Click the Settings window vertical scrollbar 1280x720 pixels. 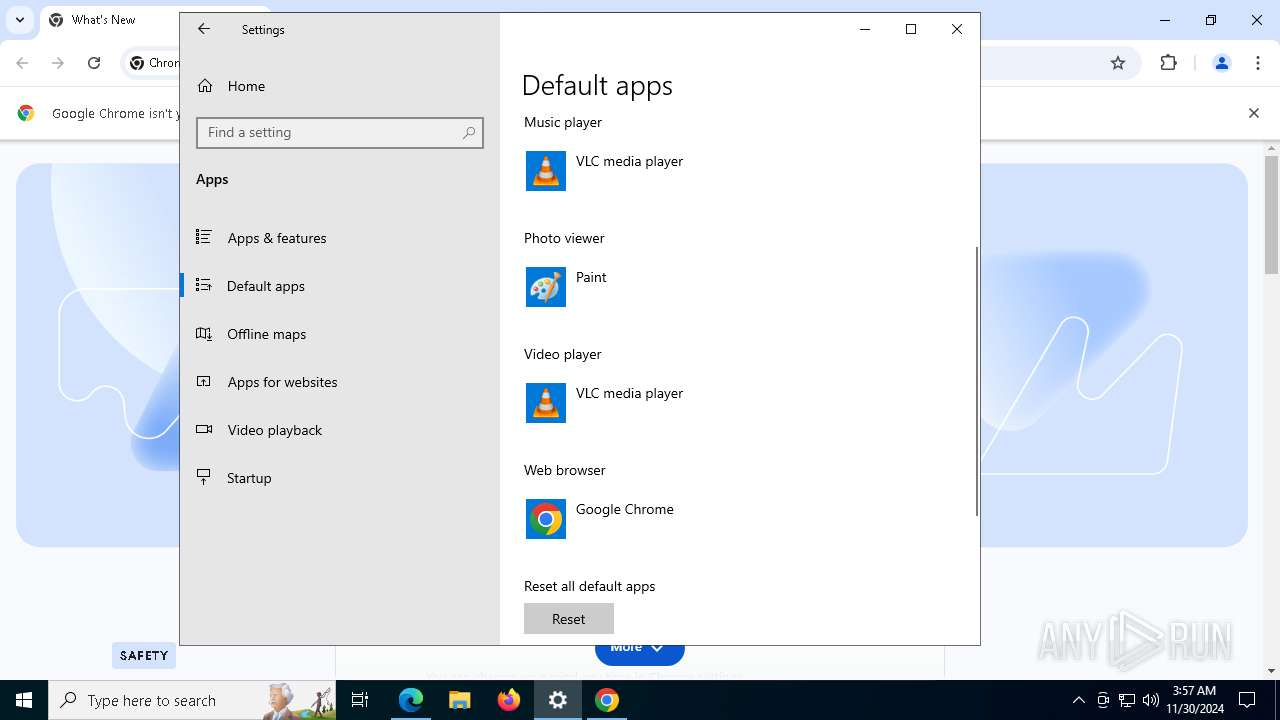tap(977, 380)
